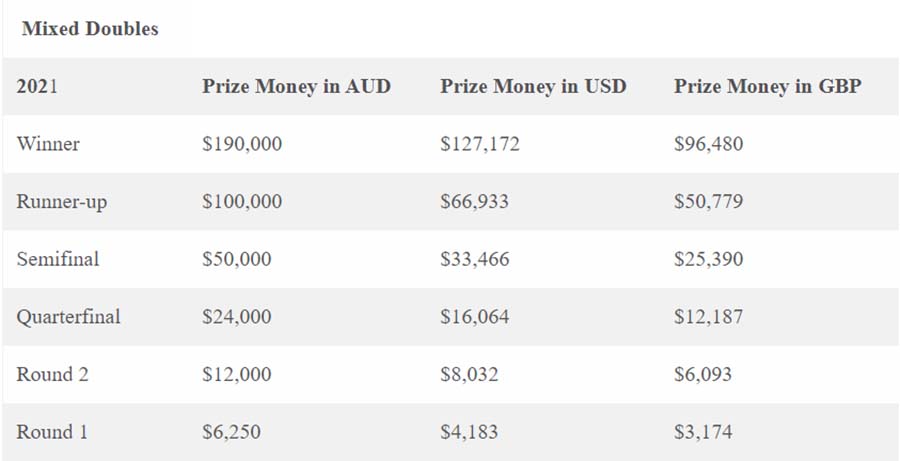Click the Prize Money in USD header
The height and width of the screenshot is (461, 900).
pos(533,87)
